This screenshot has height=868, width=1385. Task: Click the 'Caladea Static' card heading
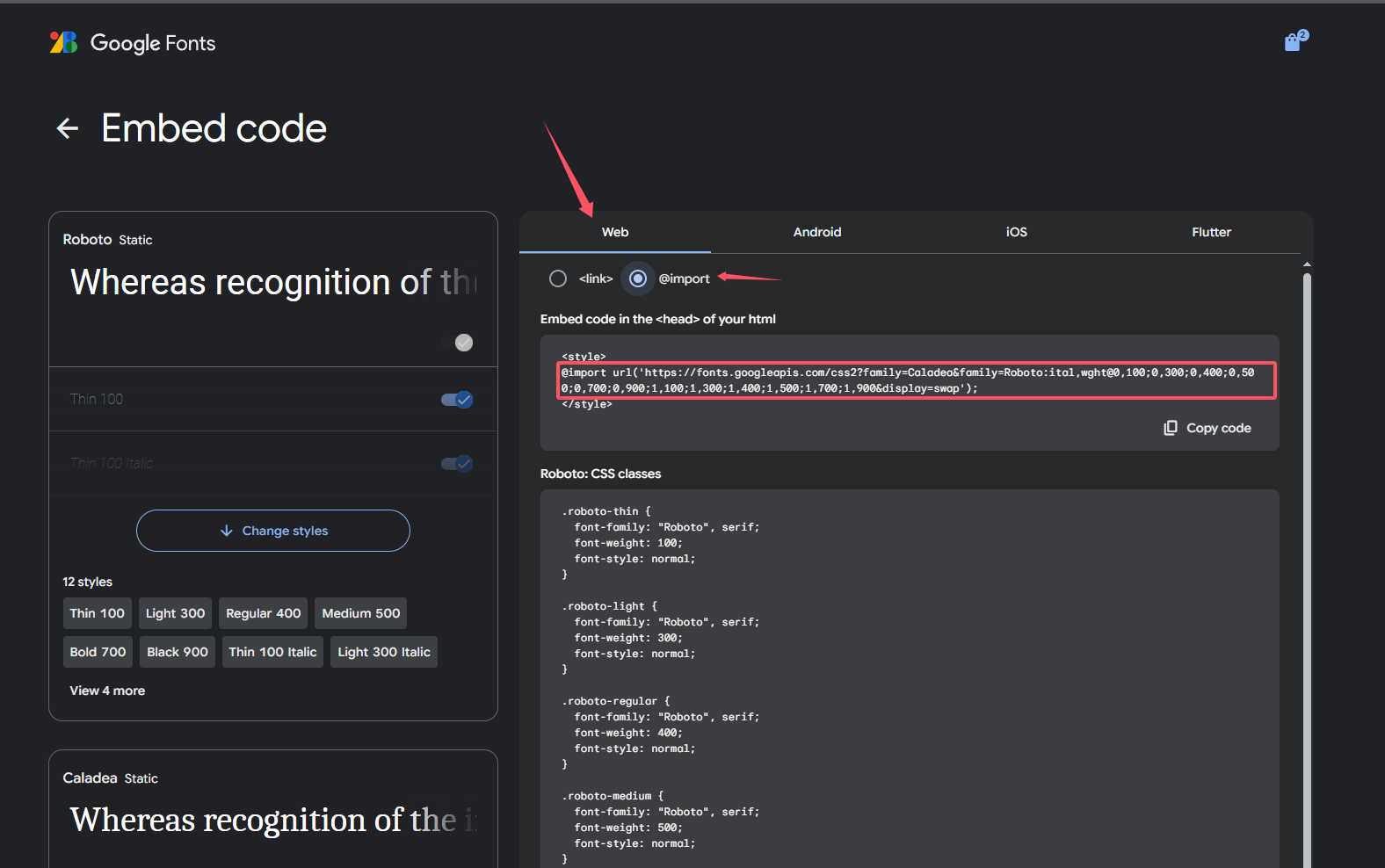coord(110,778)
